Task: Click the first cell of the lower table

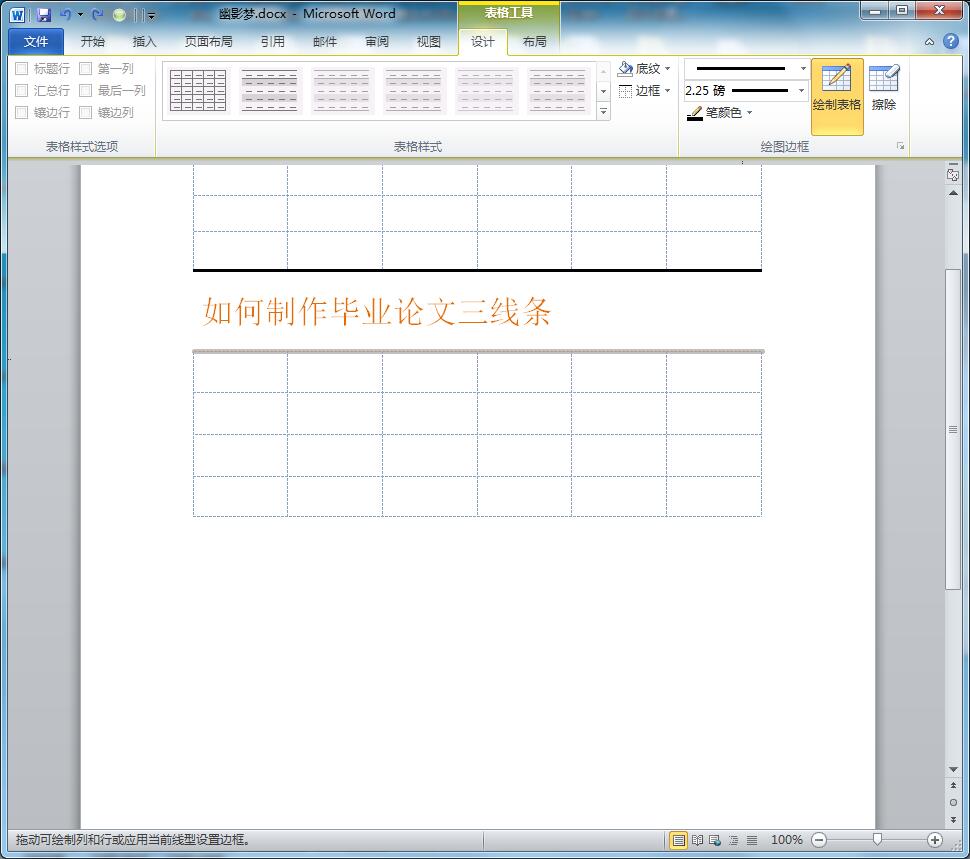Action: coord(241,373)
